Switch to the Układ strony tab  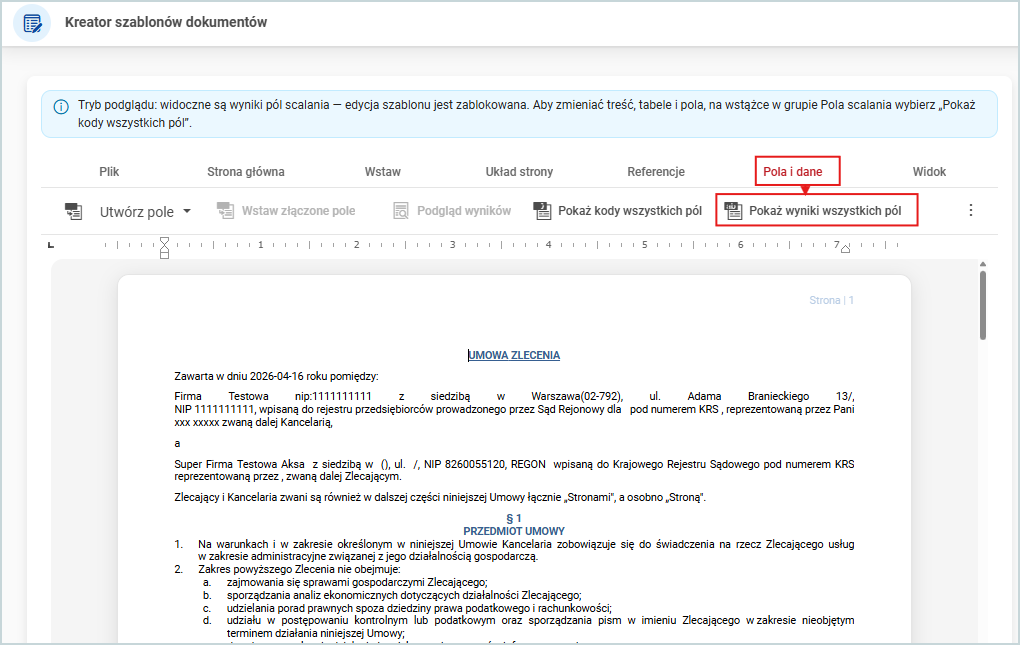point(519,172)
